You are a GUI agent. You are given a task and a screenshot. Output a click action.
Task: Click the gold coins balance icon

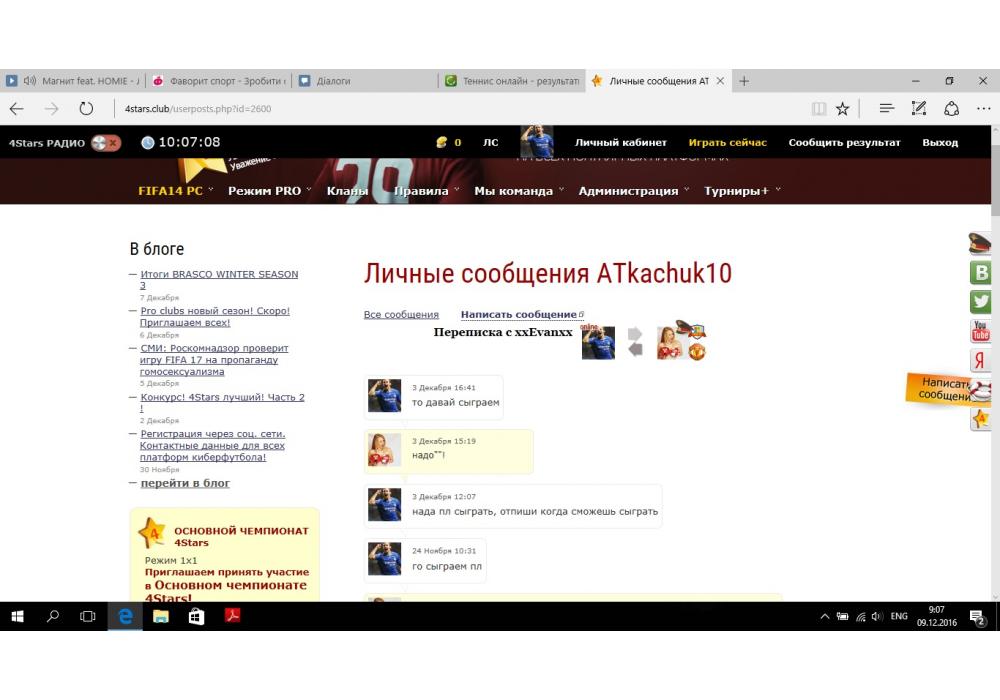click(x=442, y=143)
